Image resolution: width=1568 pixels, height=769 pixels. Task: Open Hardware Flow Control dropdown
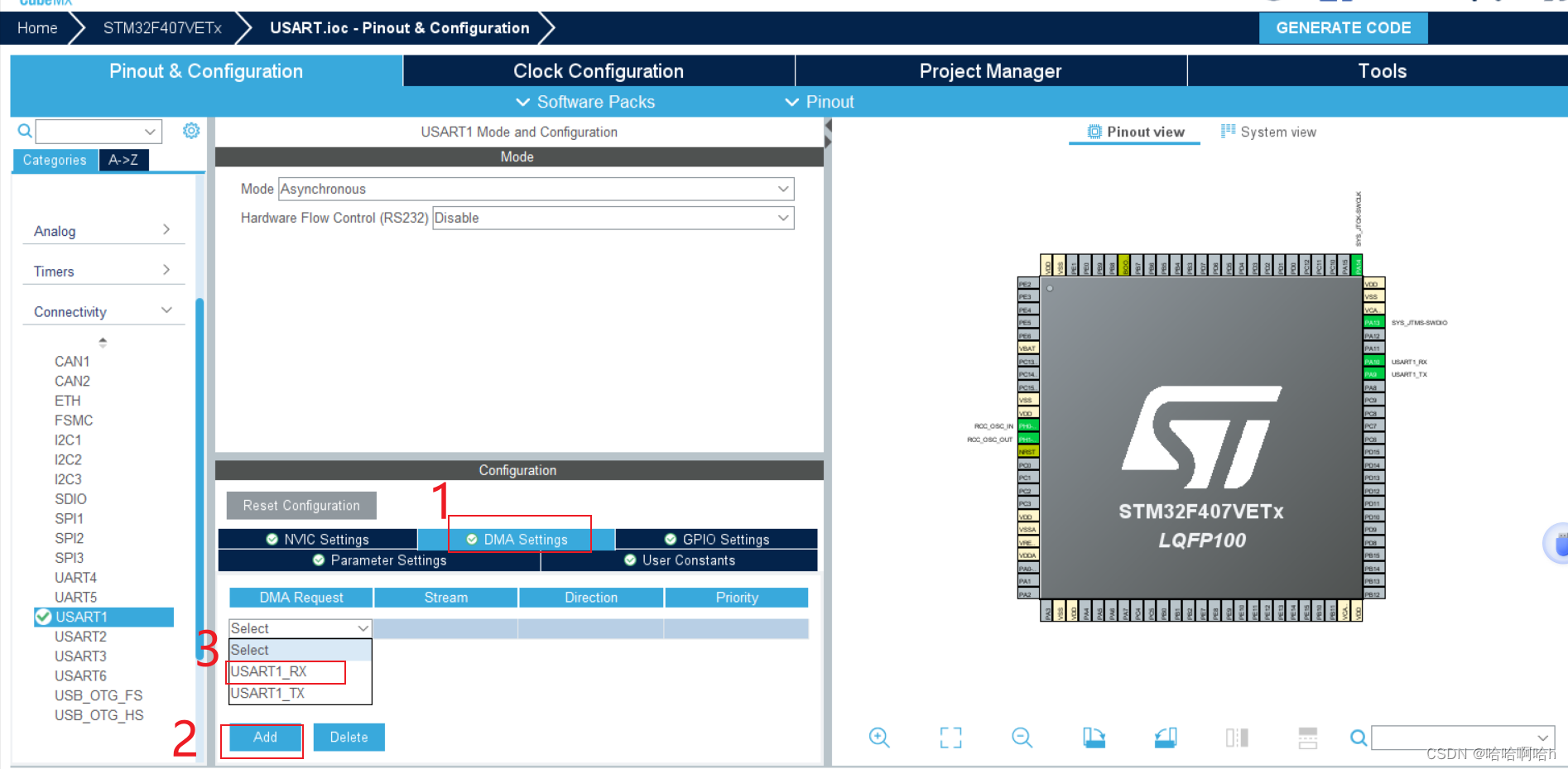[613, 218]
